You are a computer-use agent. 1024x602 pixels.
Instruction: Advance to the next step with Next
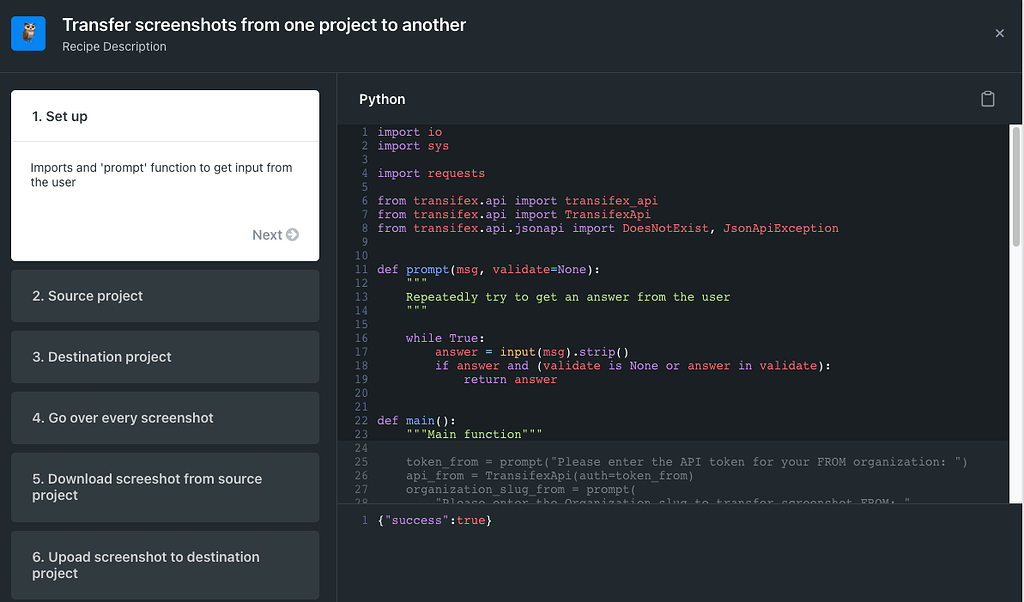point(275,234)
